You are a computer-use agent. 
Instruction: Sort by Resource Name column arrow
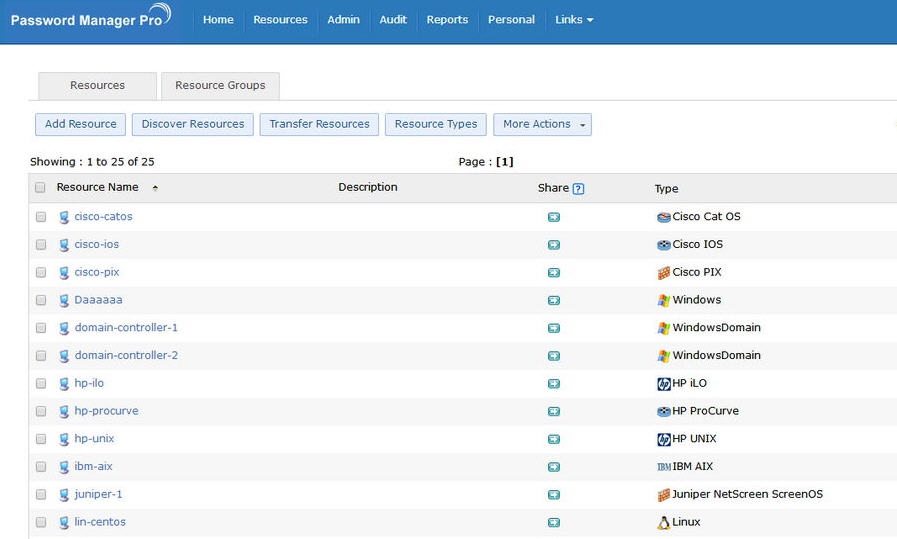155,188
